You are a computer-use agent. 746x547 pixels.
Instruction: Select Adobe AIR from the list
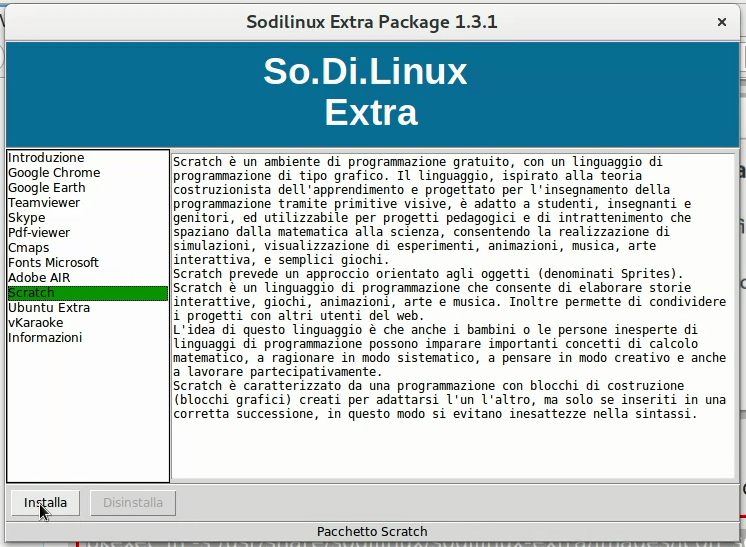[39, 278]
